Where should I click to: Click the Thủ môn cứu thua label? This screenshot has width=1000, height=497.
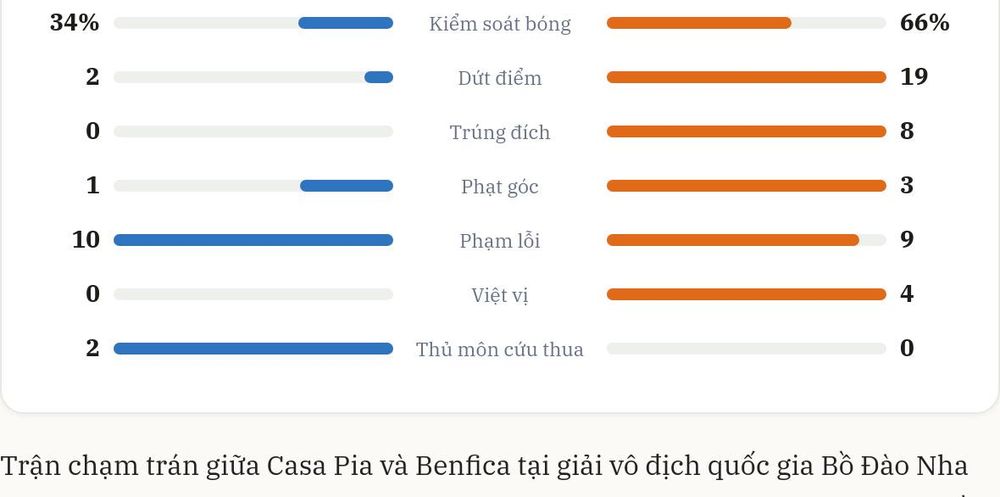(x=500, y=350)
